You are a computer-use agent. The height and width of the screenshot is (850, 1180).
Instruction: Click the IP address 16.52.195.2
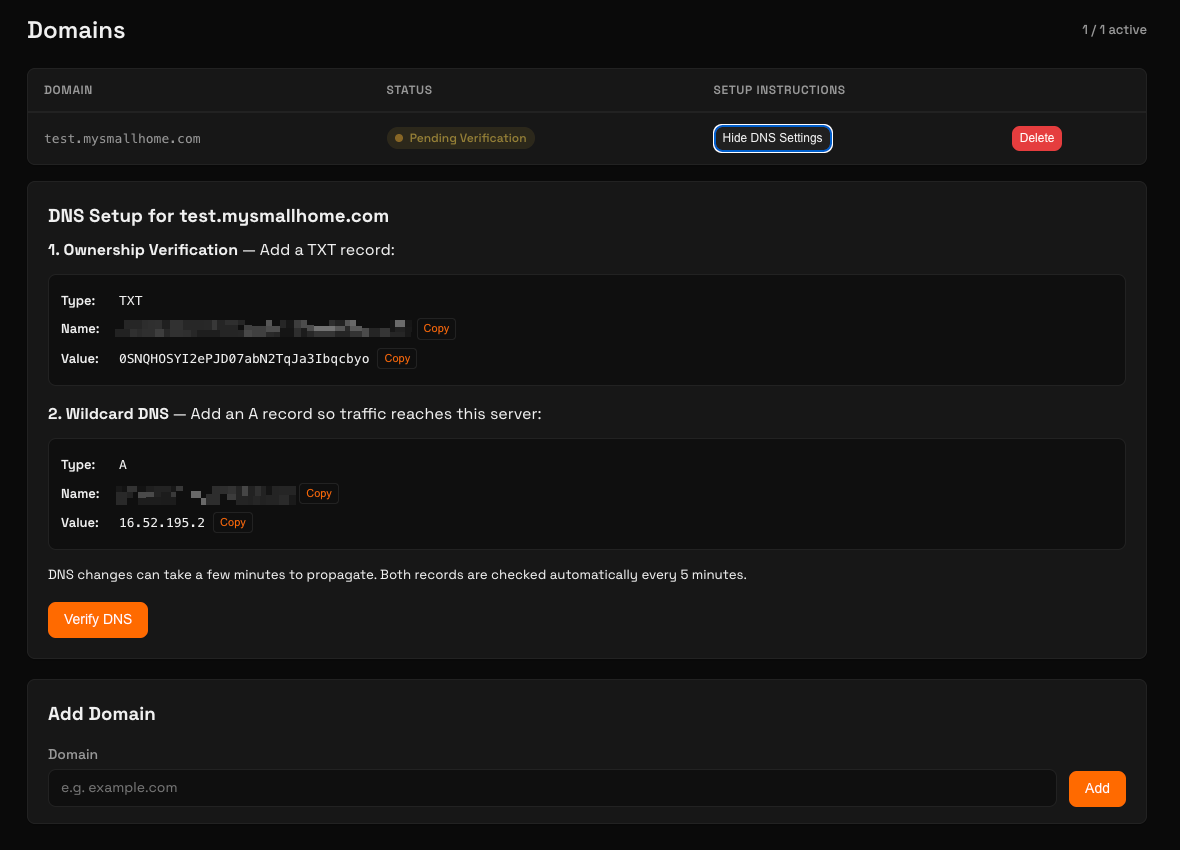click(x=162, y=522)
